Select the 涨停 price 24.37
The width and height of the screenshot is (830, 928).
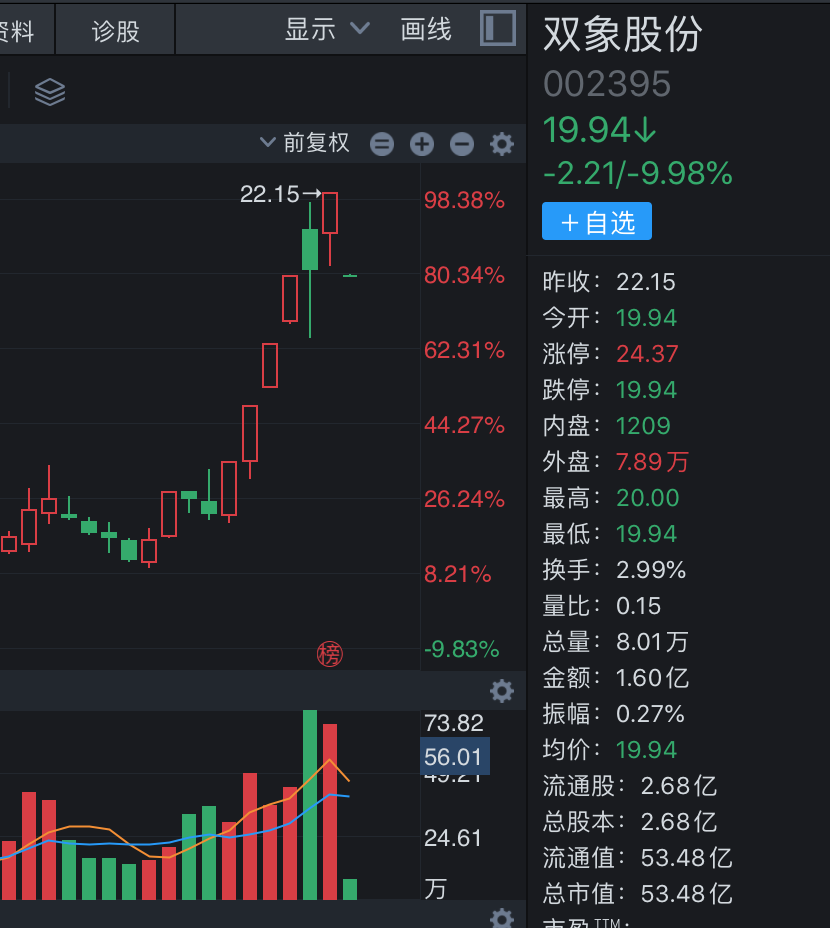647,354
